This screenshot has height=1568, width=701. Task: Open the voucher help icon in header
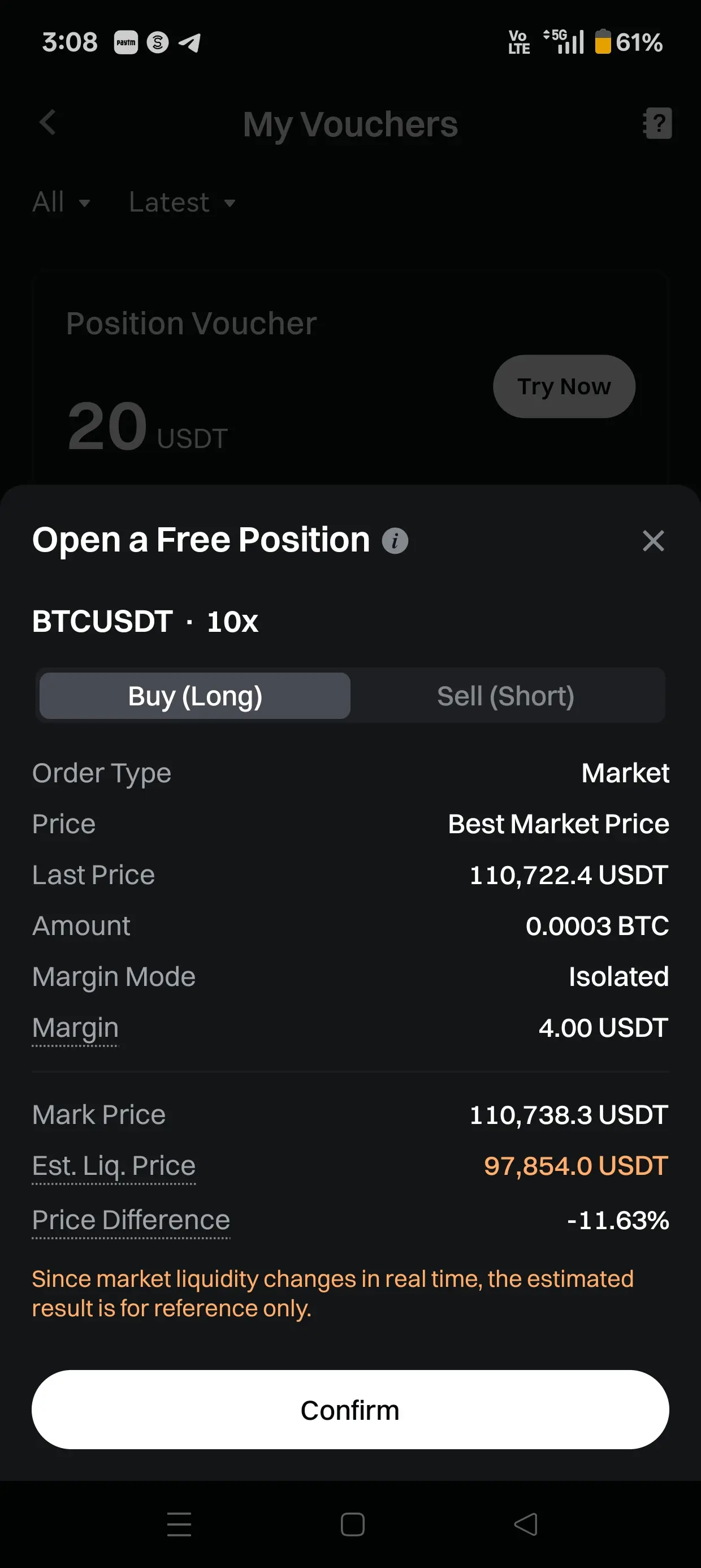[658, 123]
